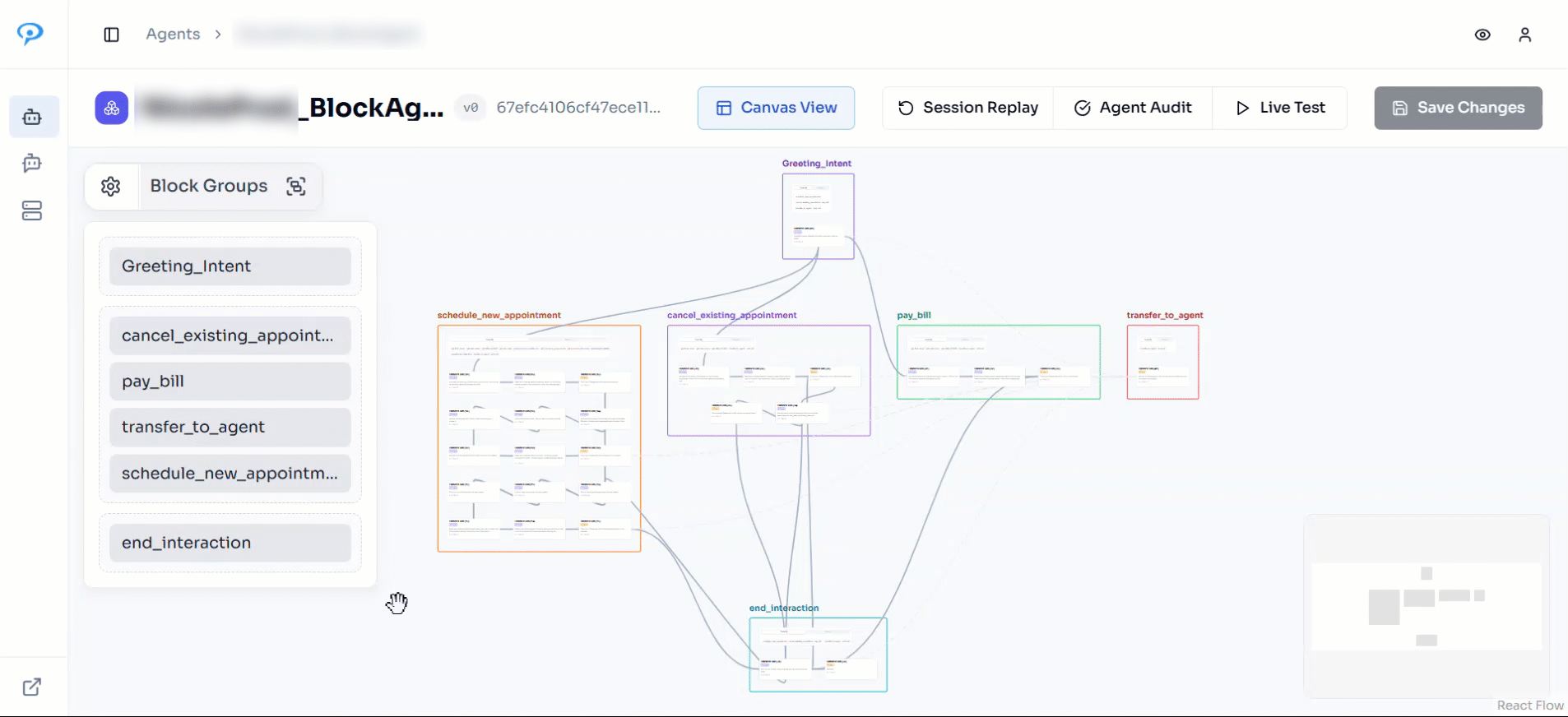Open the Session Replay tab
Screen dimensions: 1568x717
click(967, 108)
